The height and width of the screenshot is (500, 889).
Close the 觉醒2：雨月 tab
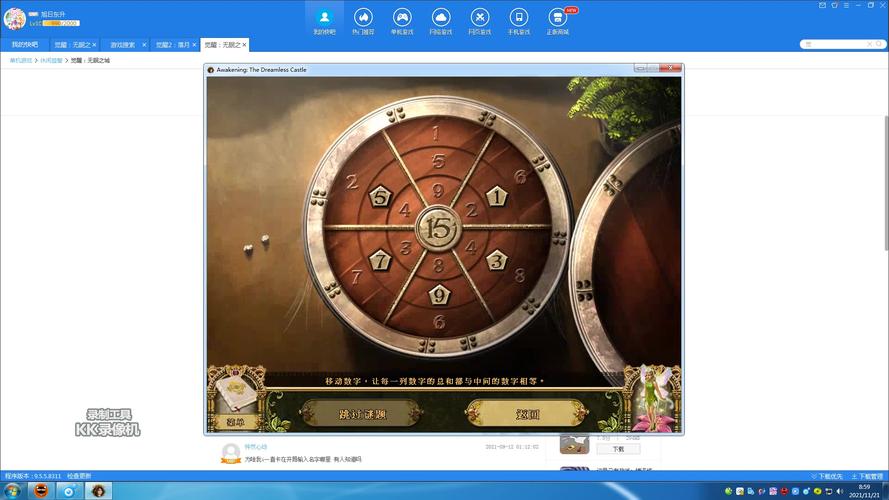pyautogui.click(x=194, y=45)
